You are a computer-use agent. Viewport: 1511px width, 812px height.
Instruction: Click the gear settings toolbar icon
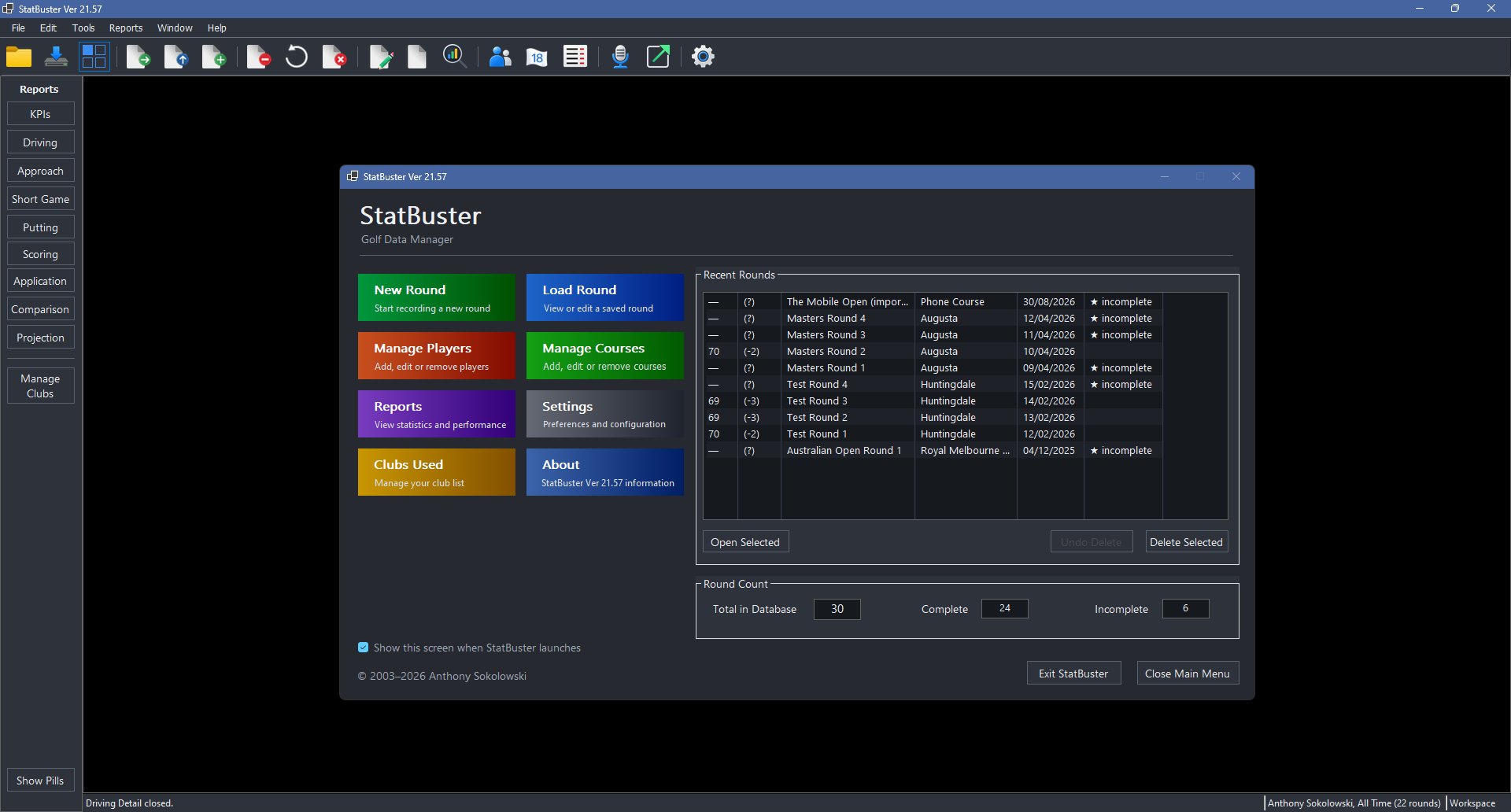(703, 57)
